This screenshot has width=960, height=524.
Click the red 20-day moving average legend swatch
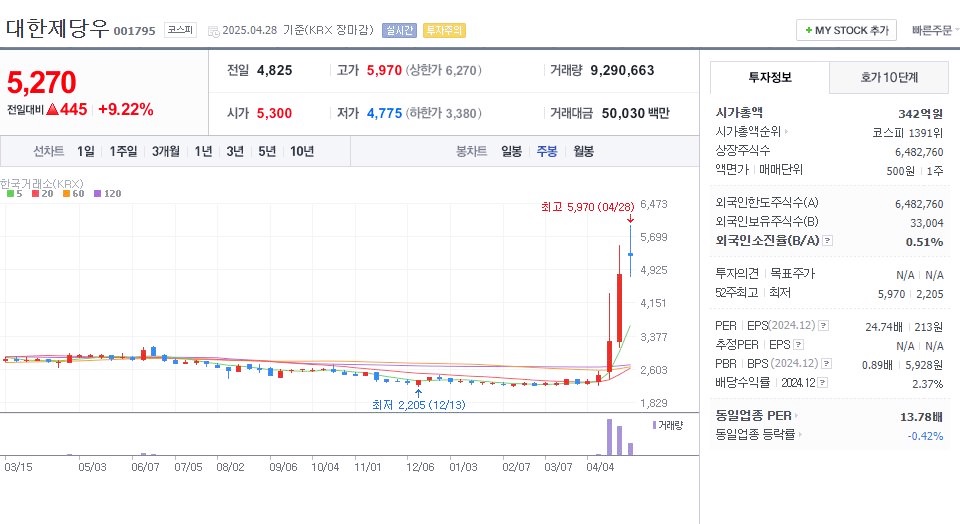click(35, 193)
